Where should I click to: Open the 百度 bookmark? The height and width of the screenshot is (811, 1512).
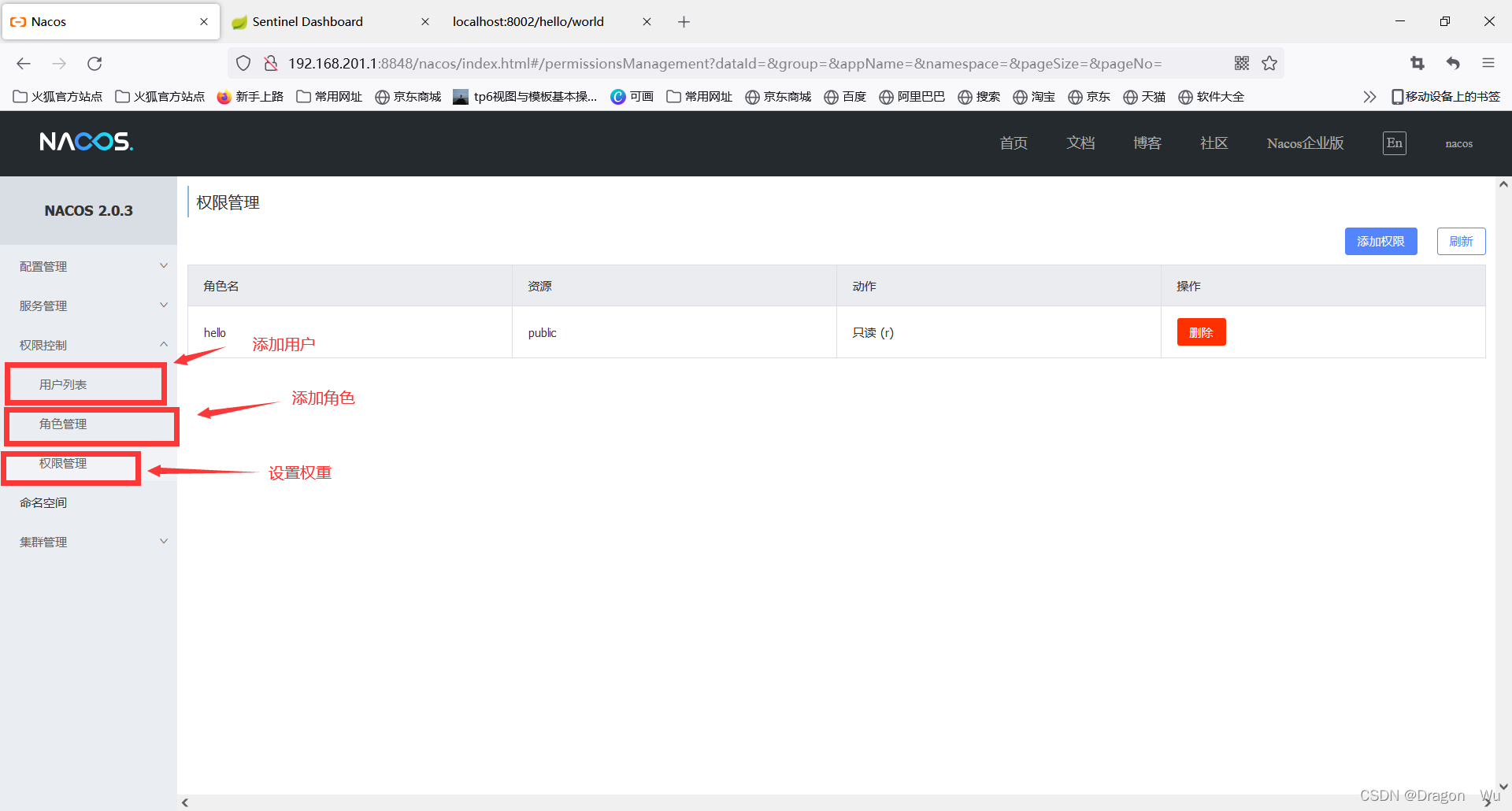coord(845,97)
